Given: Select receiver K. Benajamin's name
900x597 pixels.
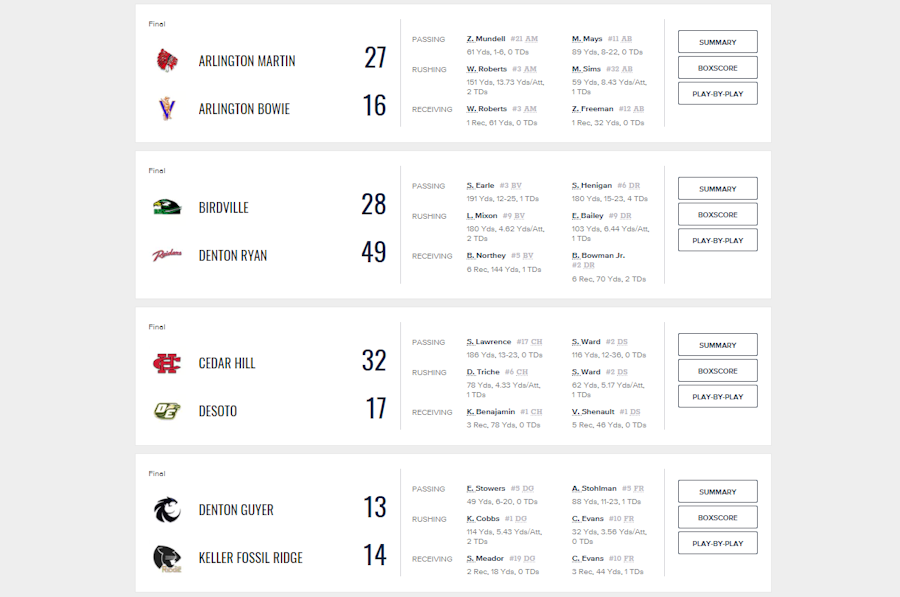Looking at the screenshot, I should (490, 412).
